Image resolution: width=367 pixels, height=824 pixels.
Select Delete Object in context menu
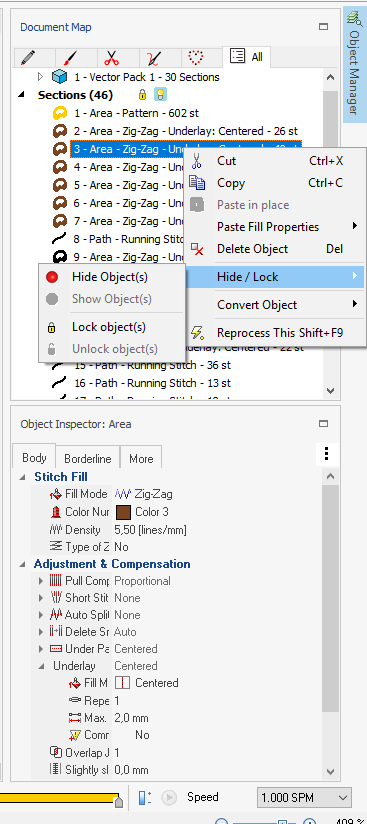[x=252, y=249]
